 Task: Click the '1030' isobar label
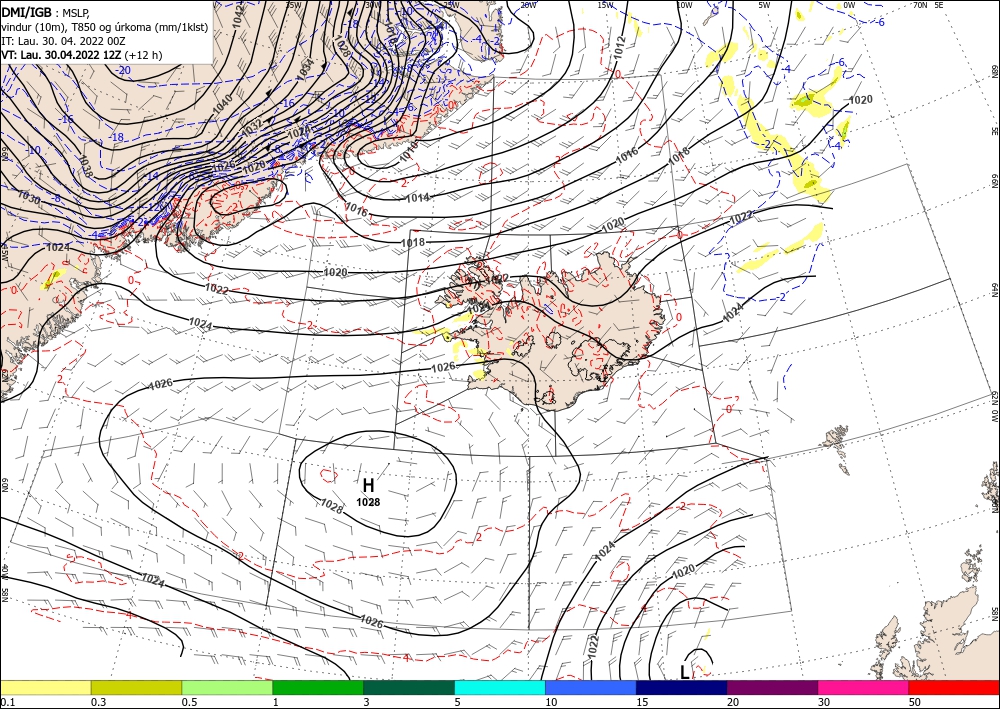point(29,199)
